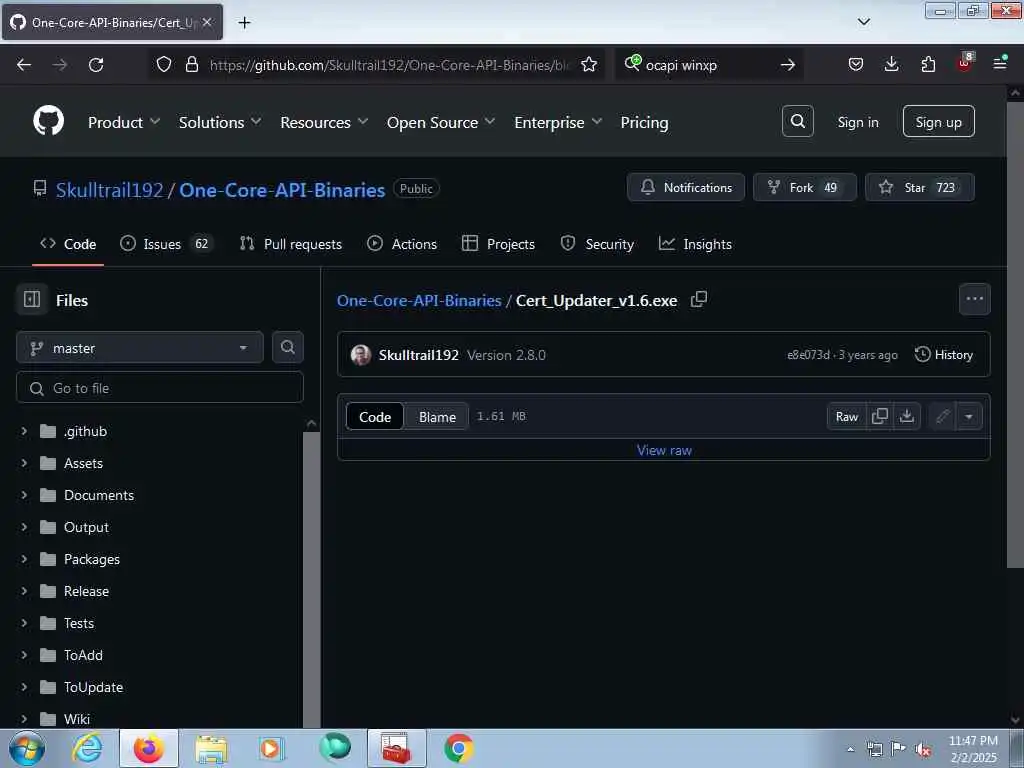Expand the .github folder chevron
The height and width of the screenshot is (768, 1024).
point(24,431)
